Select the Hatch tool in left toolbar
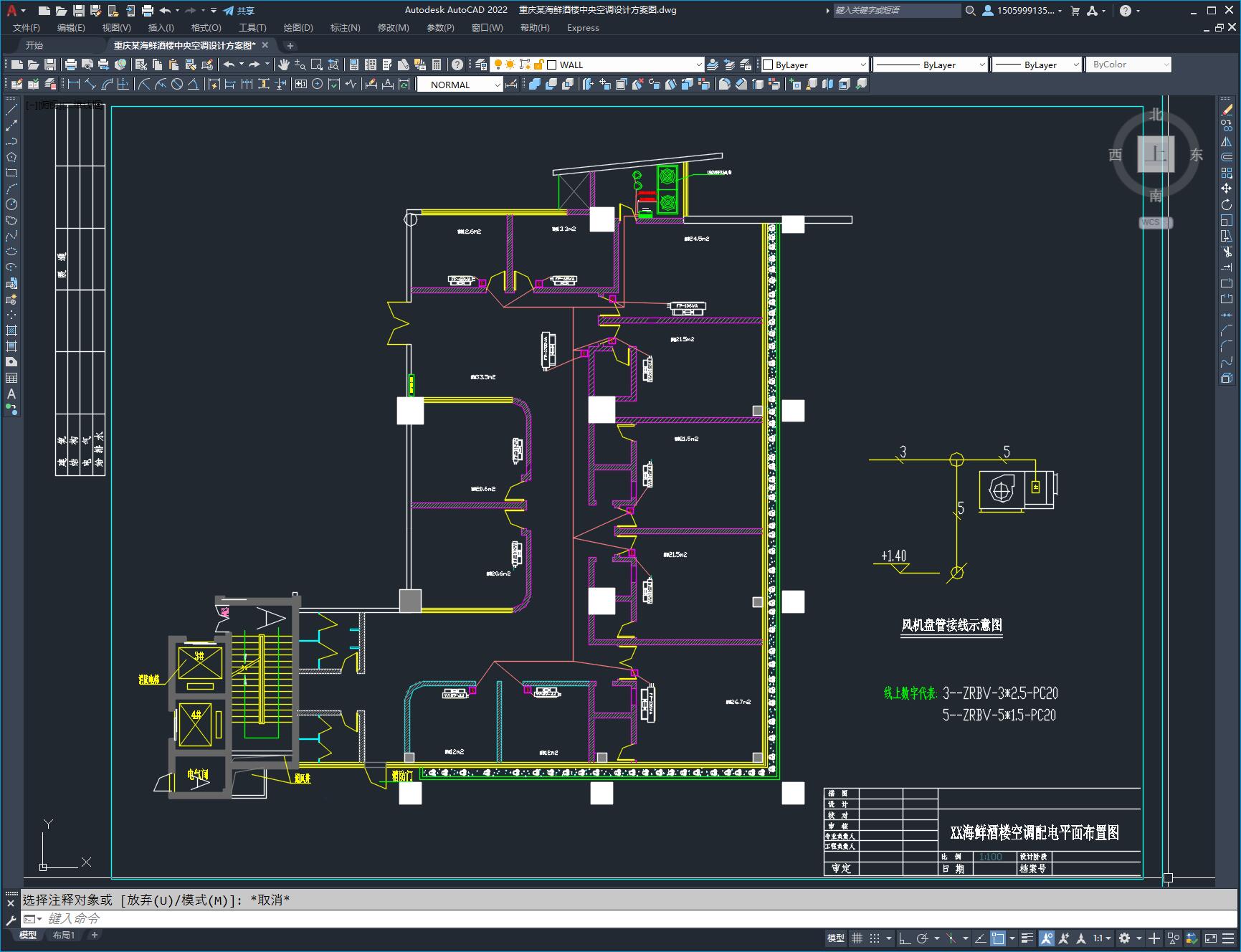 pos(11,330)
